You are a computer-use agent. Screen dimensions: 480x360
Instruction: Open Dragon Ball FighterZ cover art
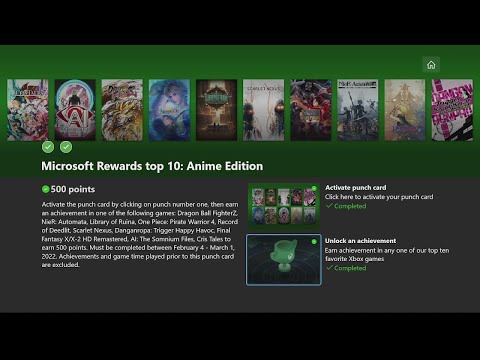pos(122,110)
